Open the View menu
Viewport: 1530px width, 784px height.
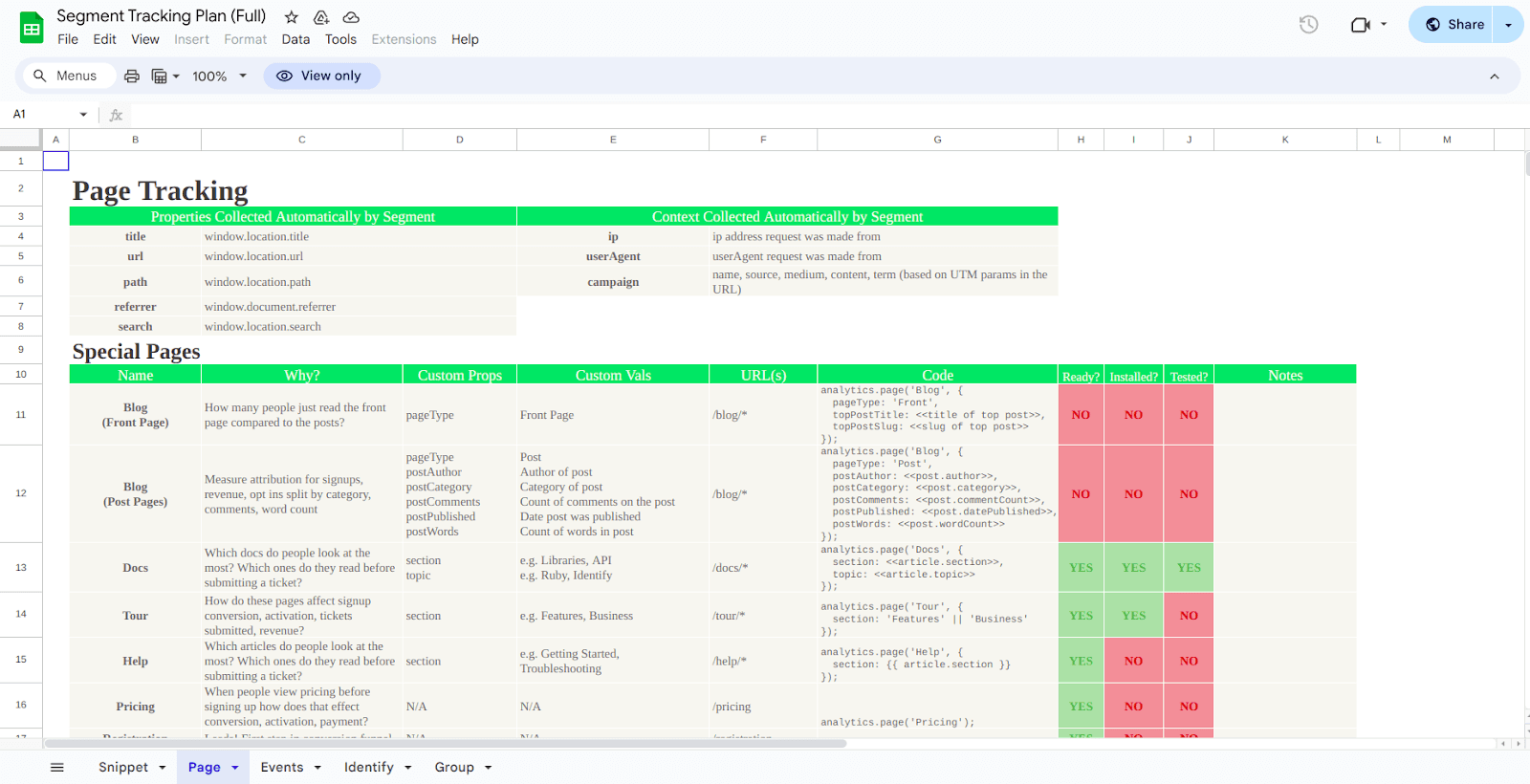click(145, 39)
